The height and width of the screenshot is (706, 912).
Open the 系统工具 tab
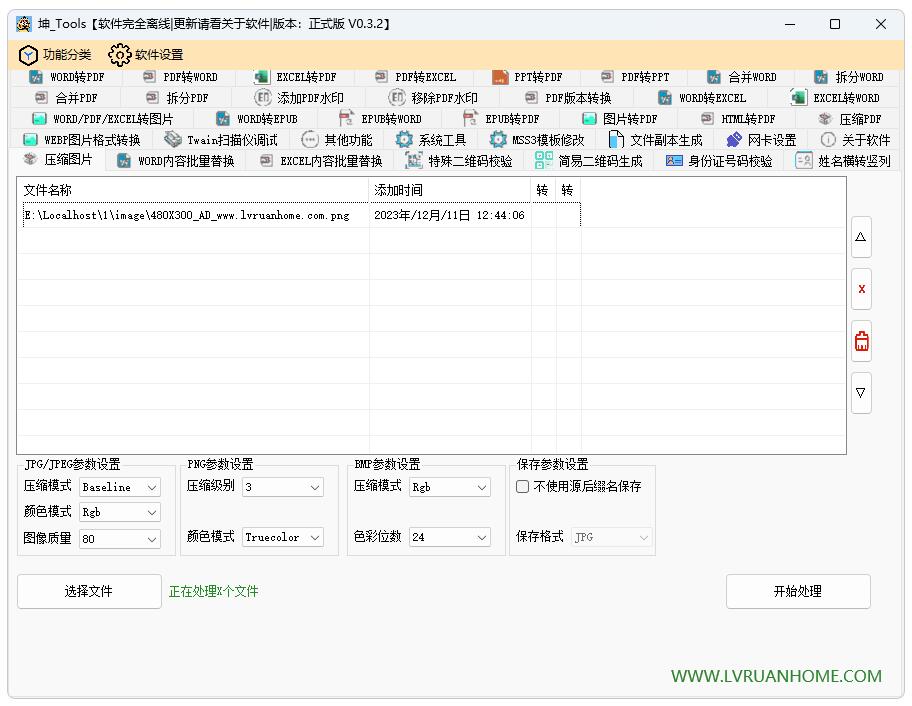point(431,140)
